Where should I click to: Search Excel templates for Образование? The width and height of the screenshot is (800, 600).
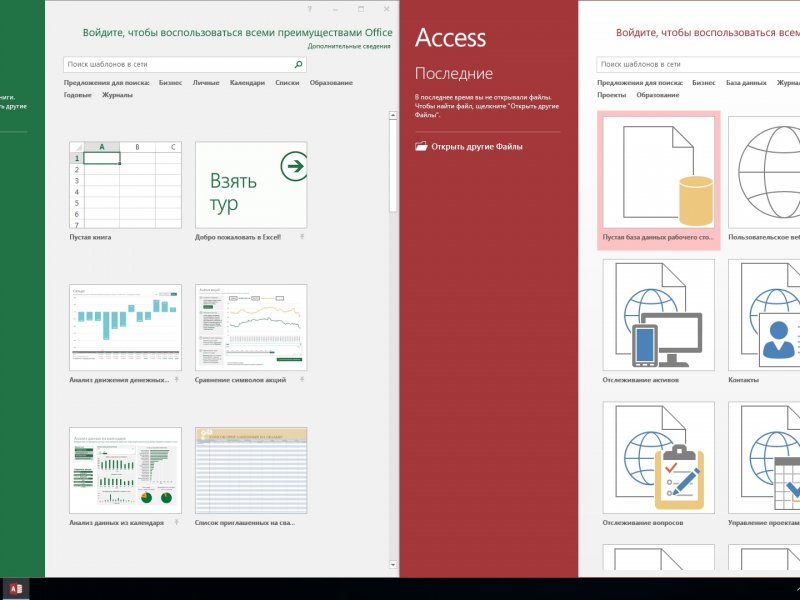[x=331, y=83]
